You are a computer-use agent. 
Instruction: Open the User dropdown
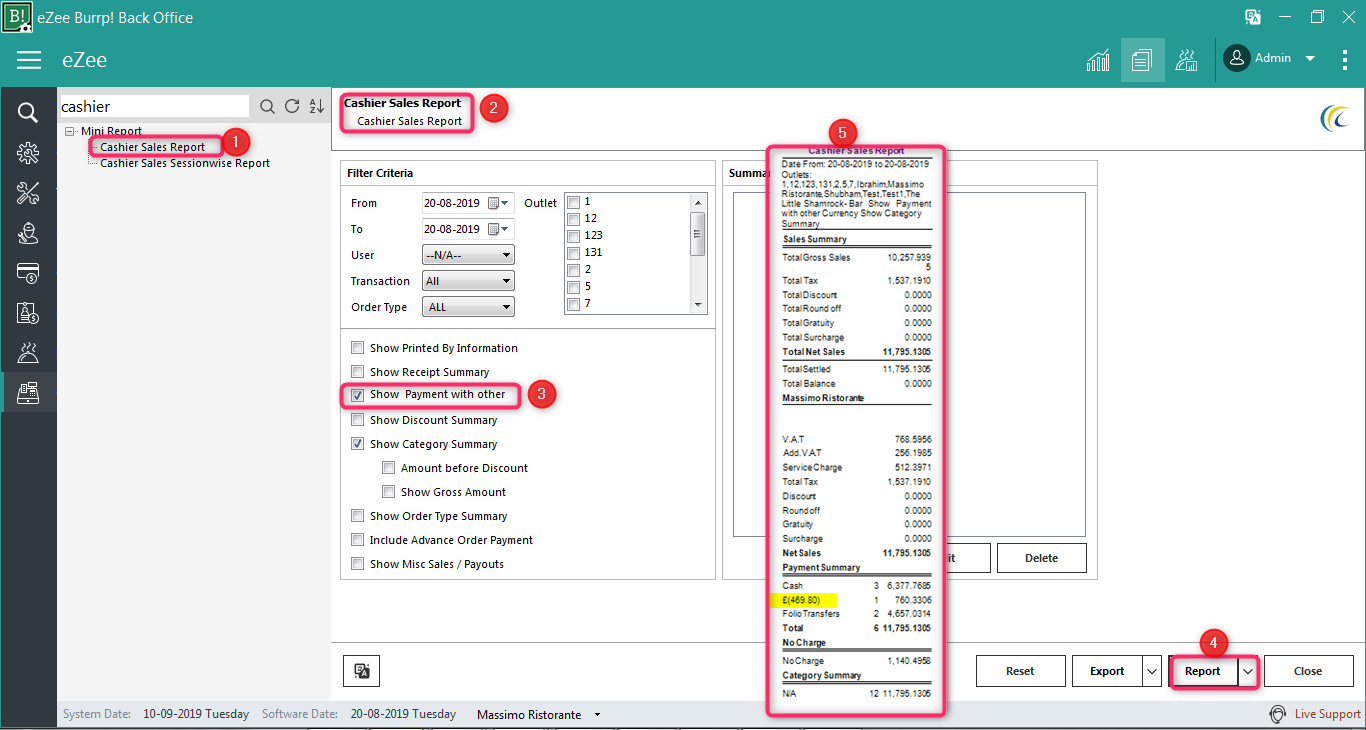tap(468, 255)
